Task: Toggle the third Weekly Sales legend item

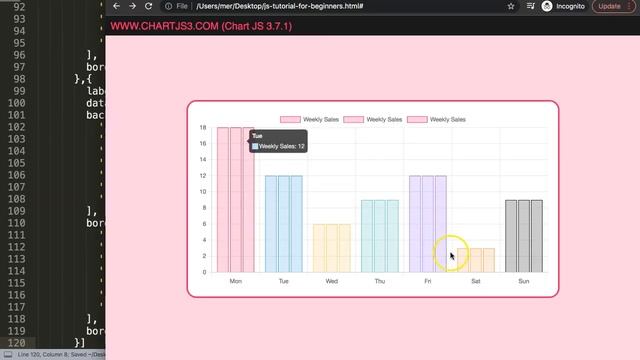Action: (436, 120)
